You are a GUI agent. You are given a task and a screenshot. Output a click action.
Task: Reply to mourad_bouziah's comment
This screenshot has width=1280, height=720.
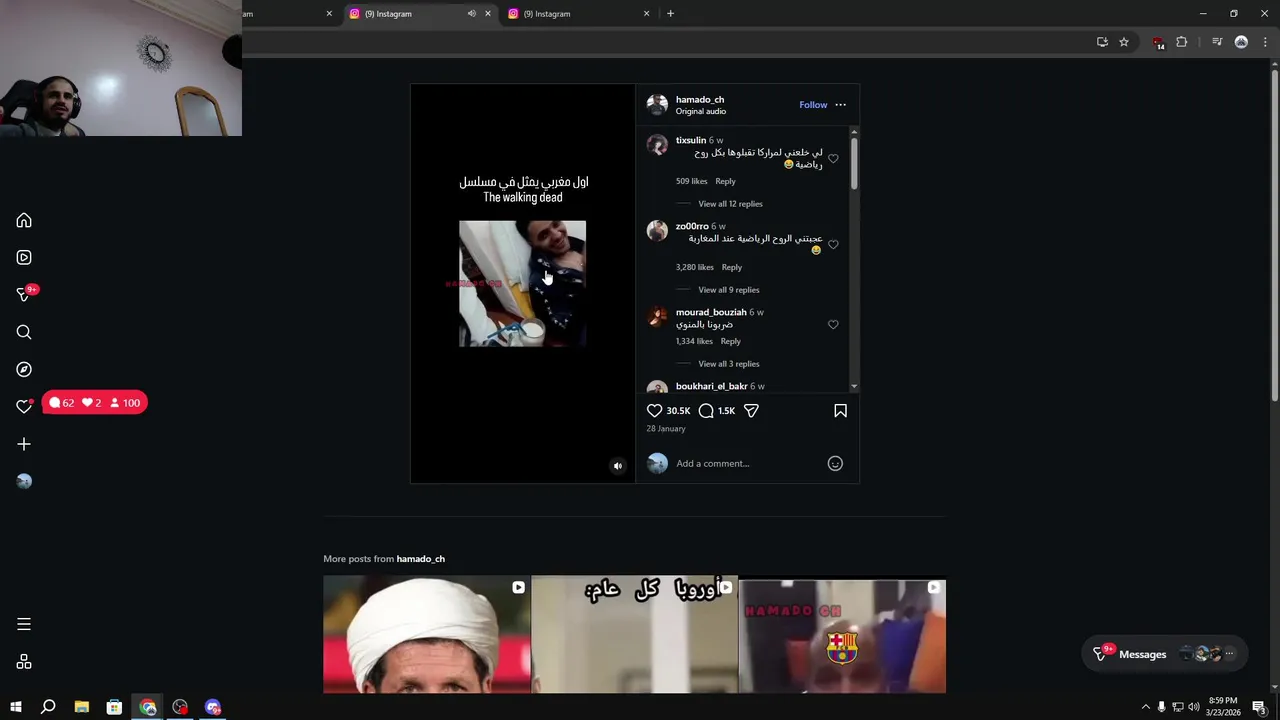(x=731, y=341)
